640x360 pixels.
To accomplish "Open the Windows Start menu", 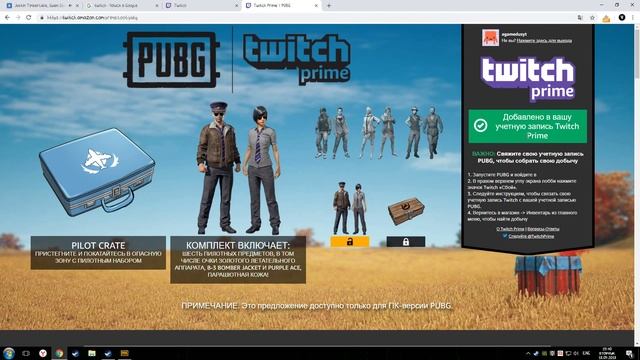I will (x=9, y=353).
